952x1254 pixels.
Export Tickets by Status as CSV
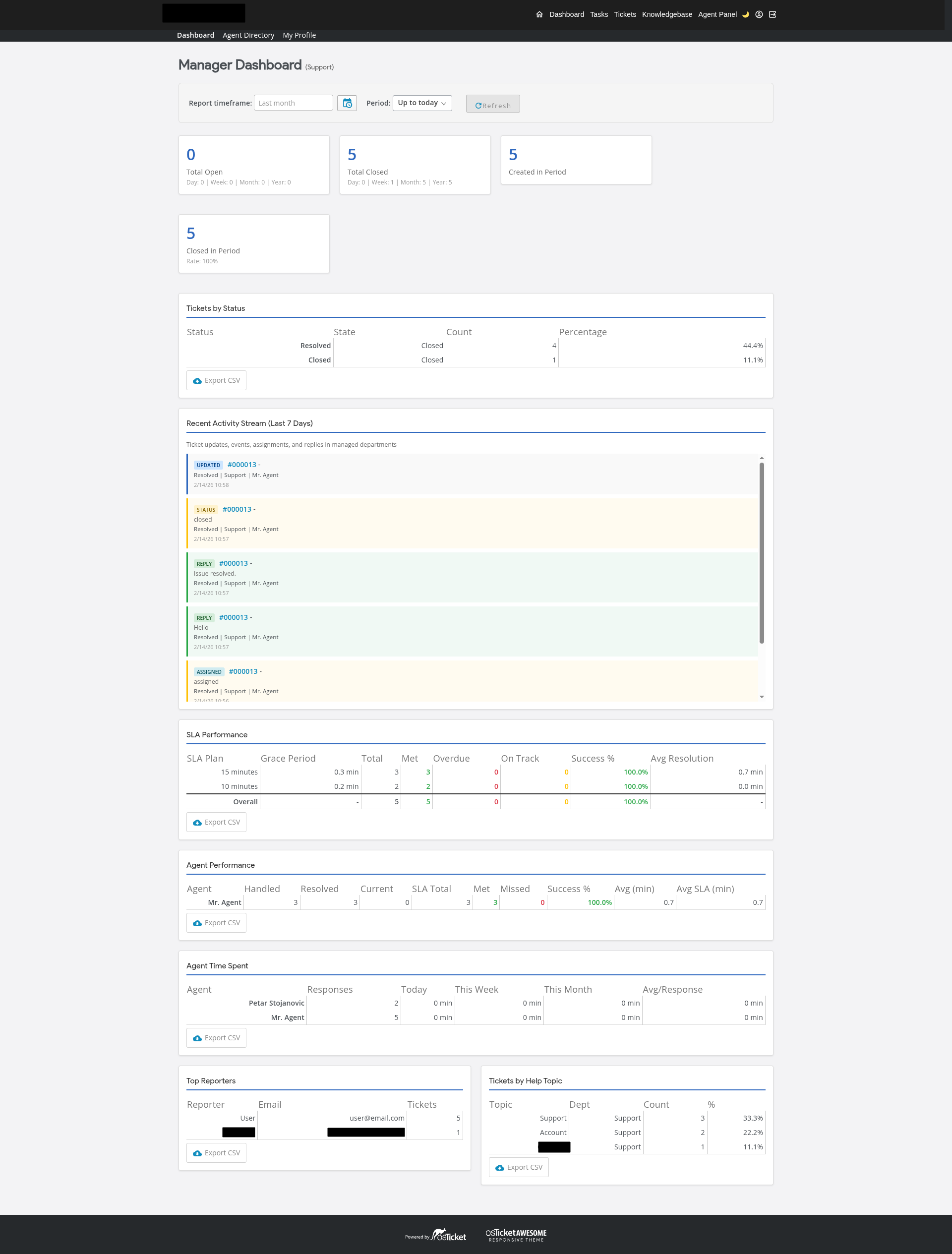point(216,381)
